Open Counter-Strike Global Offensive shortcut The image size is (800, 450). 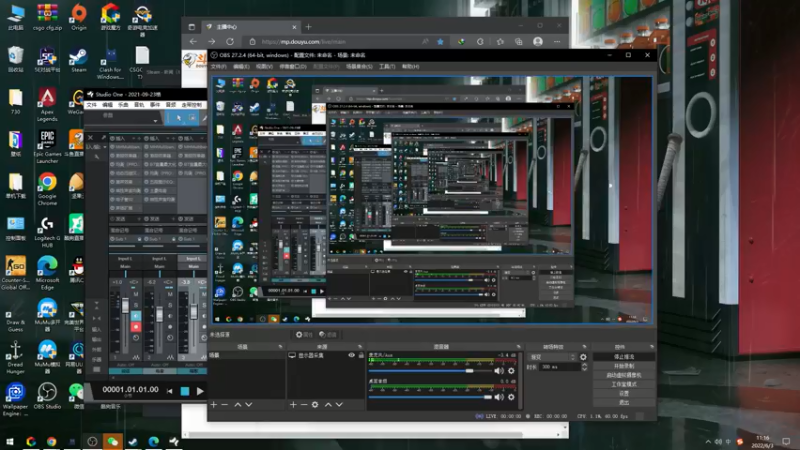15,273
